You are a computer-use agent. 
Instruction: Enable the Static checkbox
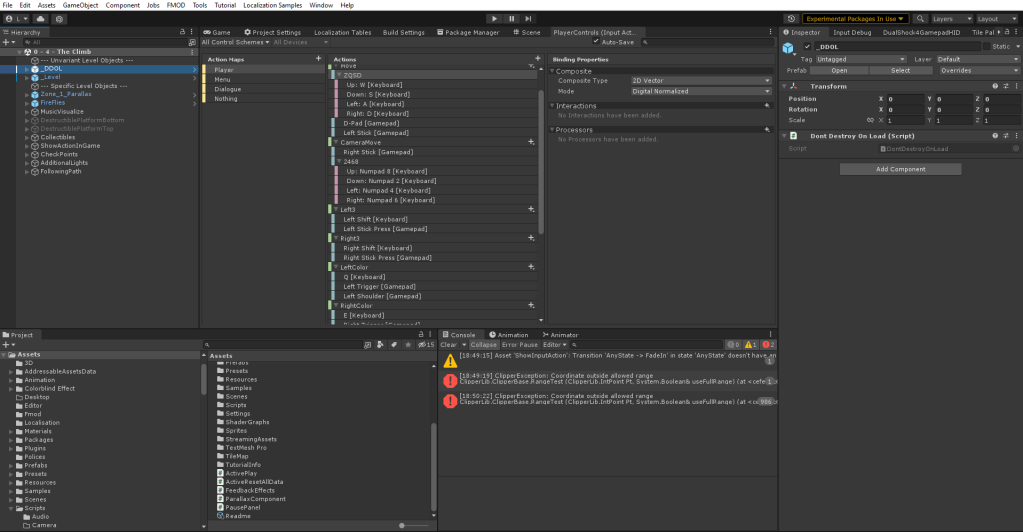click(986, 47)
